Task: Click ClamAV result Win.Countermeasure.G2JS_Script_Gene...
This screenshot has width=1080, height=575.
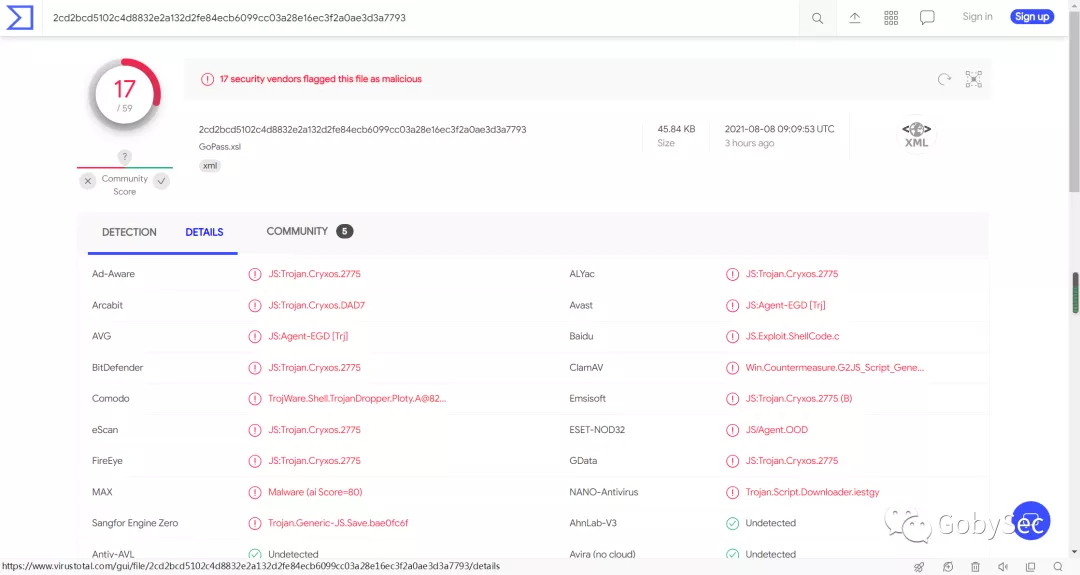Action: pyautogui.click(x=835, y=368)
